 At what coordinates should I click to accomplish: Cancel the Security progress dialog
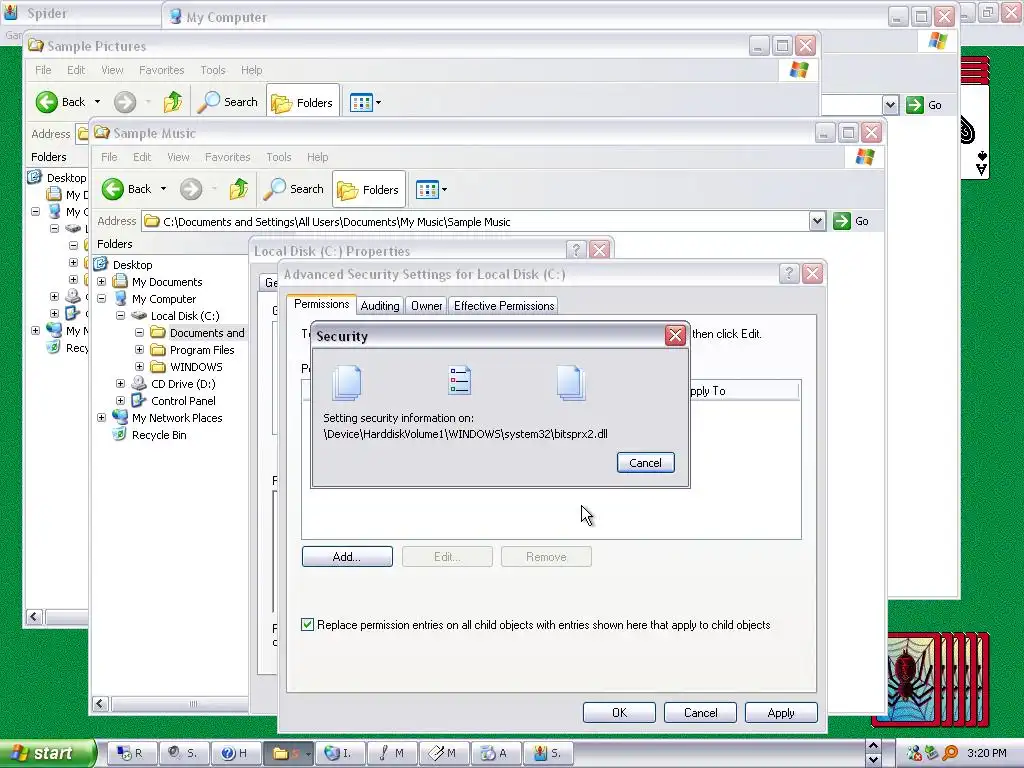645,463
